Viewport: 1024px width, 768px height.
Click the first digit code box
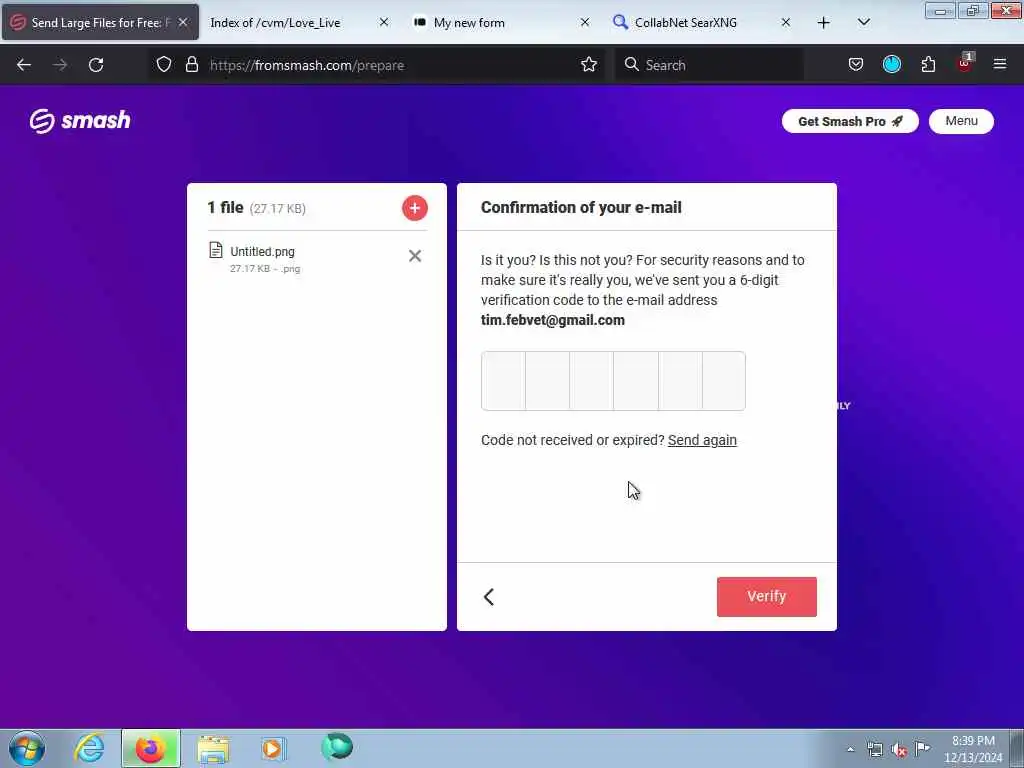tap(504, 381)
